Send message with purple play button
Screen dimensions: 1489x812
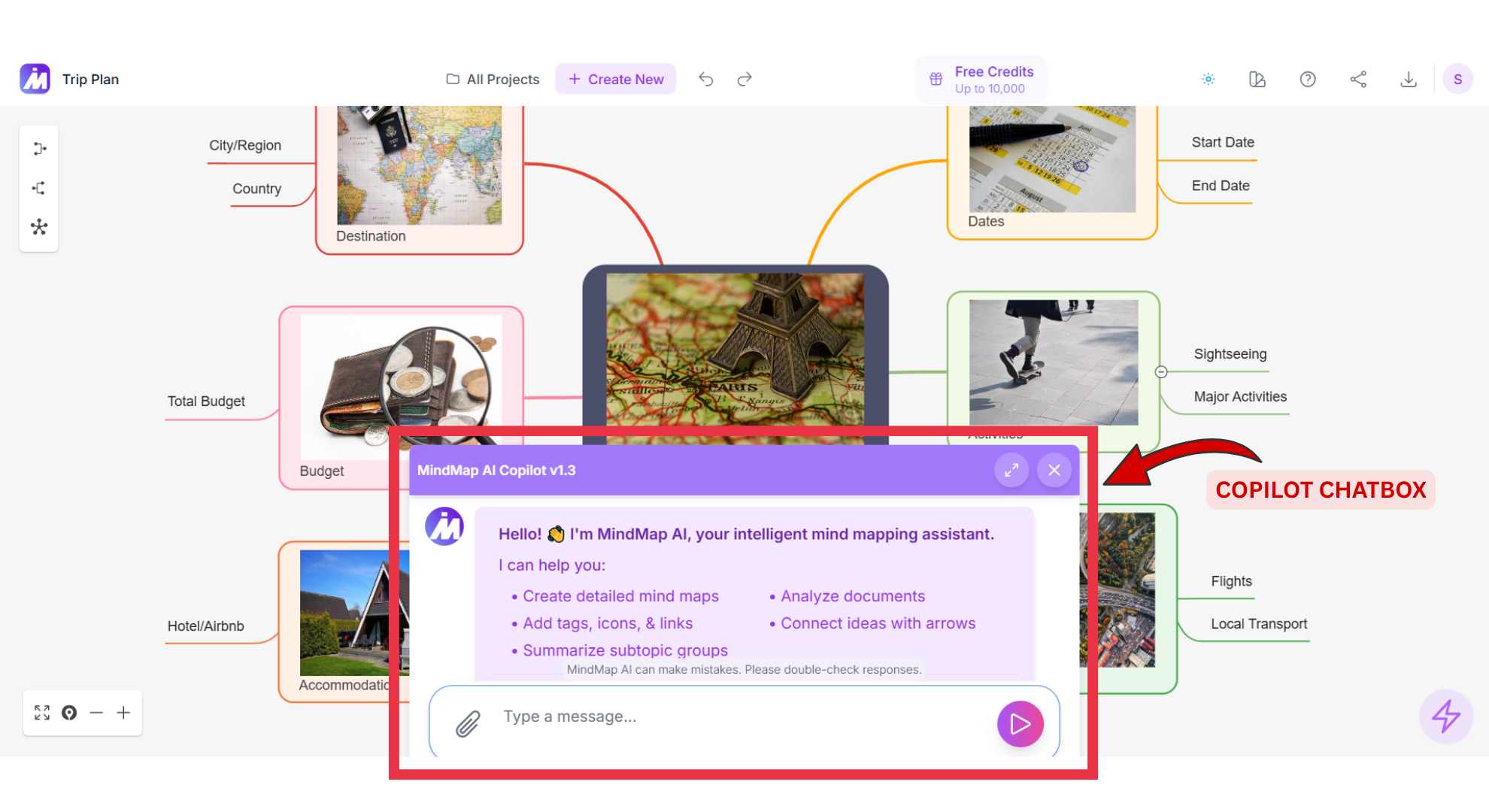(x=1020, y=724)
